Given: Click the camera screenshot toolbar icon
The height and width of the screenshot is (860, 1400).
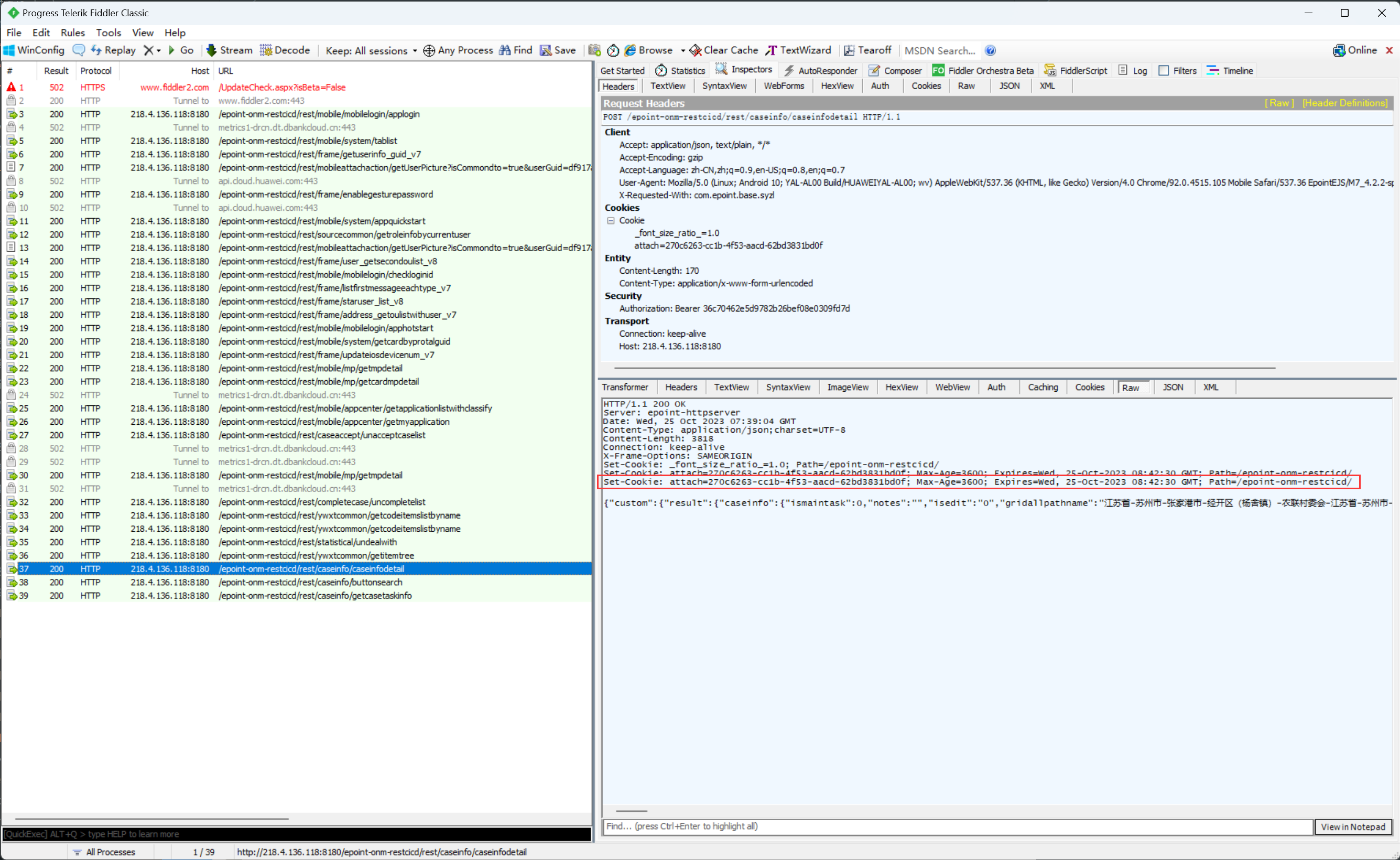Looking at the screenshot, I should click(594, 50).
